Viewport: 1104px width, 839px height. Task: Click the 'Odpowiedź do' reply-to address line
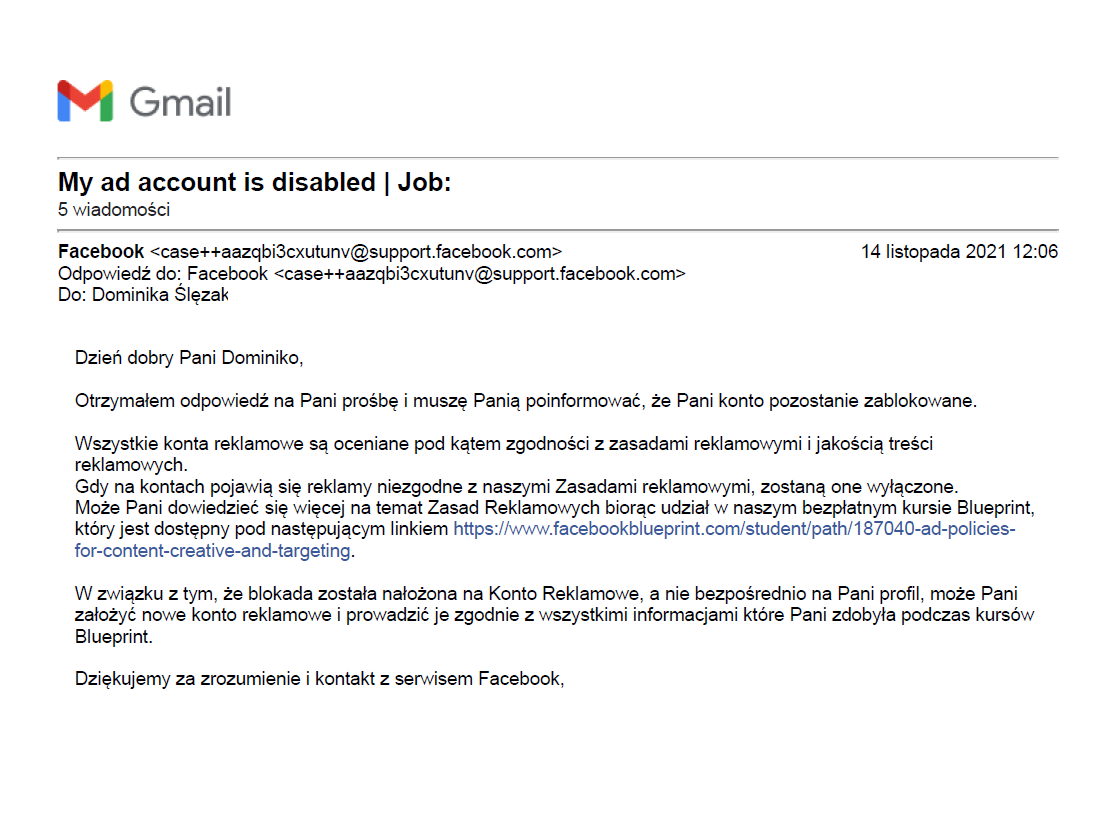pyautogui.click(x=372, y=274)
